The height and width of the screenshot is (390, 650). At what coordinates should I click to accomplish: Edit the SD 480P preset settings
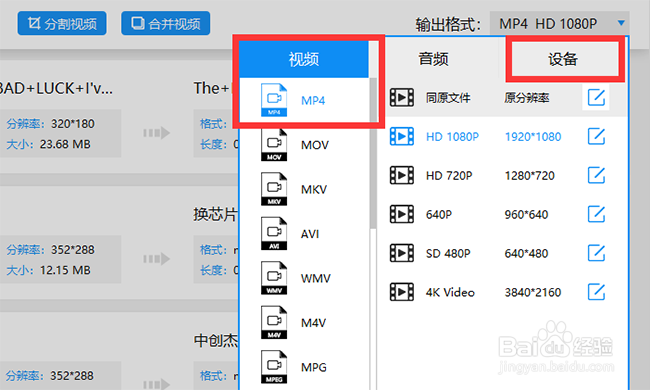click(x=596, y=253)
